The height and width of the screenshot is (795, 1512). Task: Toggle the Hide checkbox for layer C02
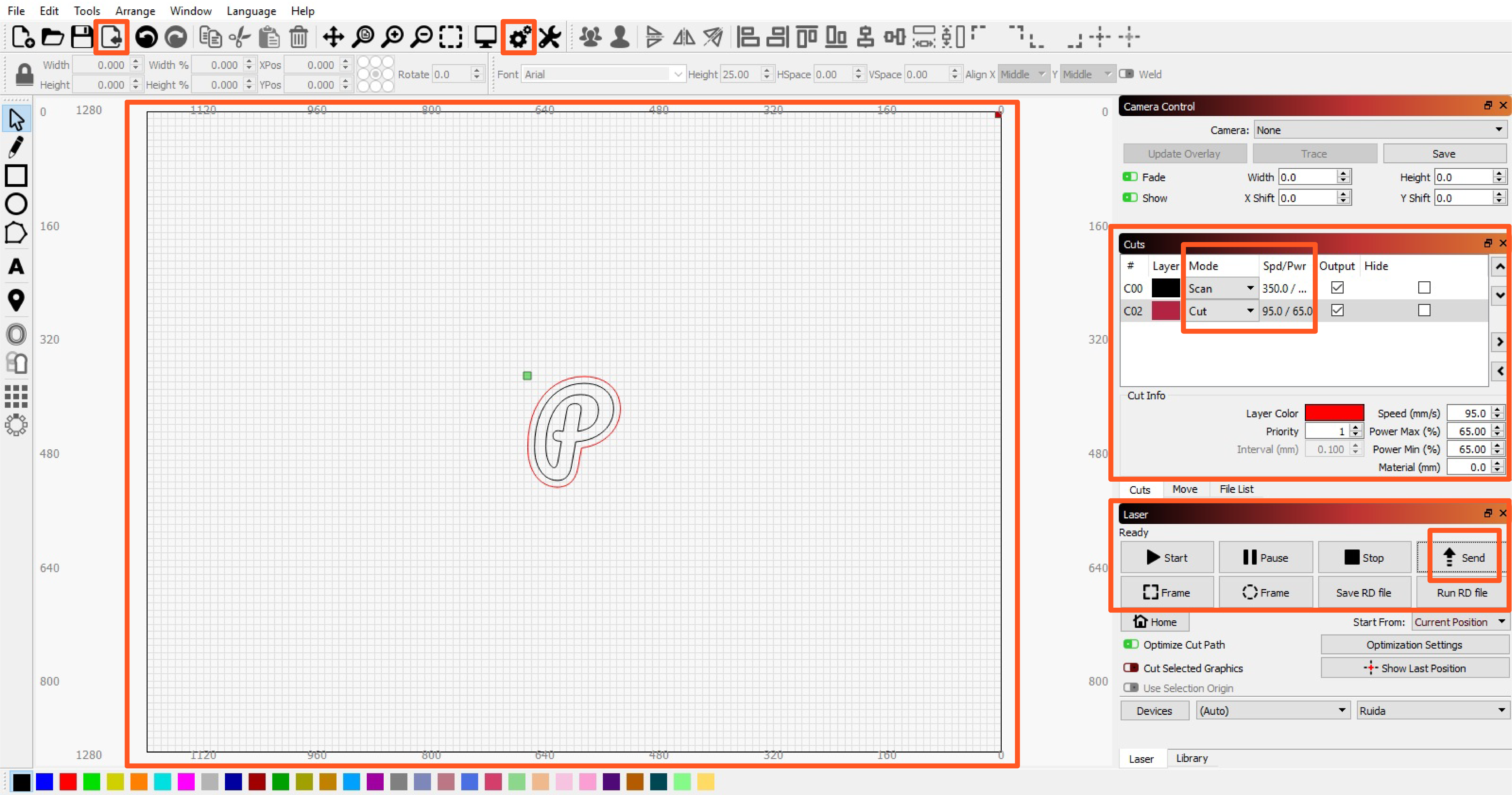pos(1424,310)
